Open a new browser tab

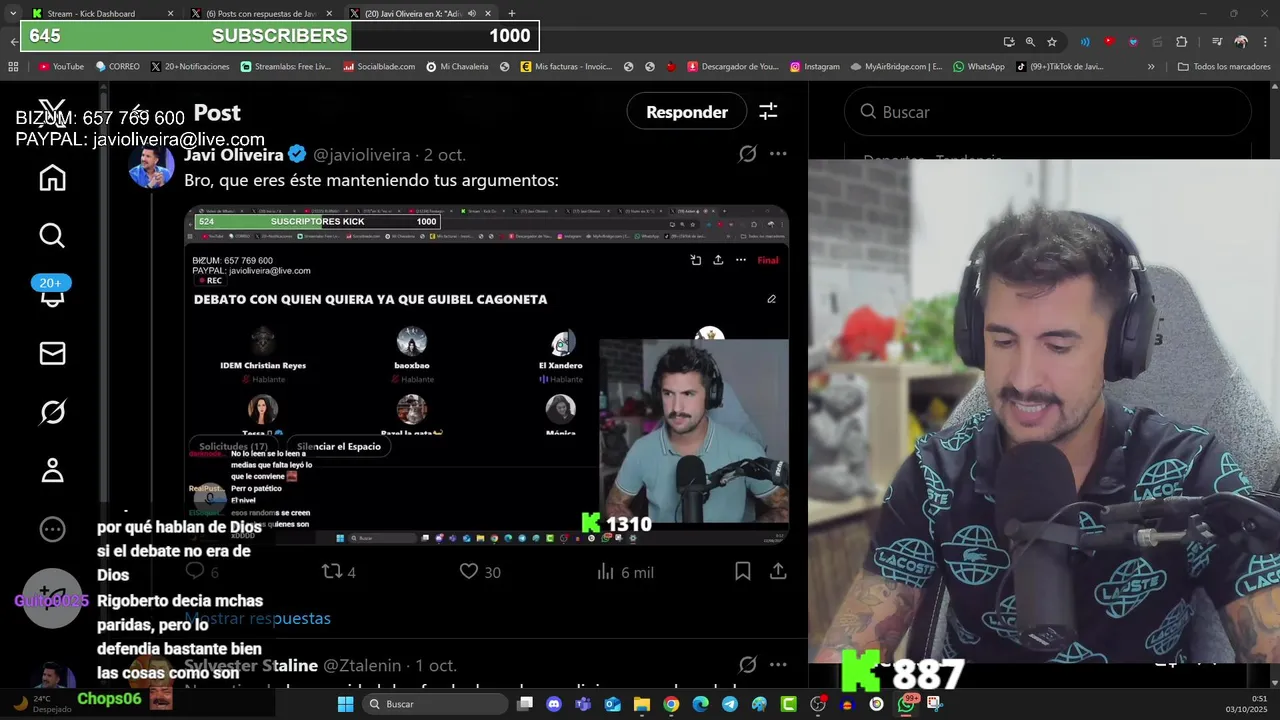click(512, 13)
